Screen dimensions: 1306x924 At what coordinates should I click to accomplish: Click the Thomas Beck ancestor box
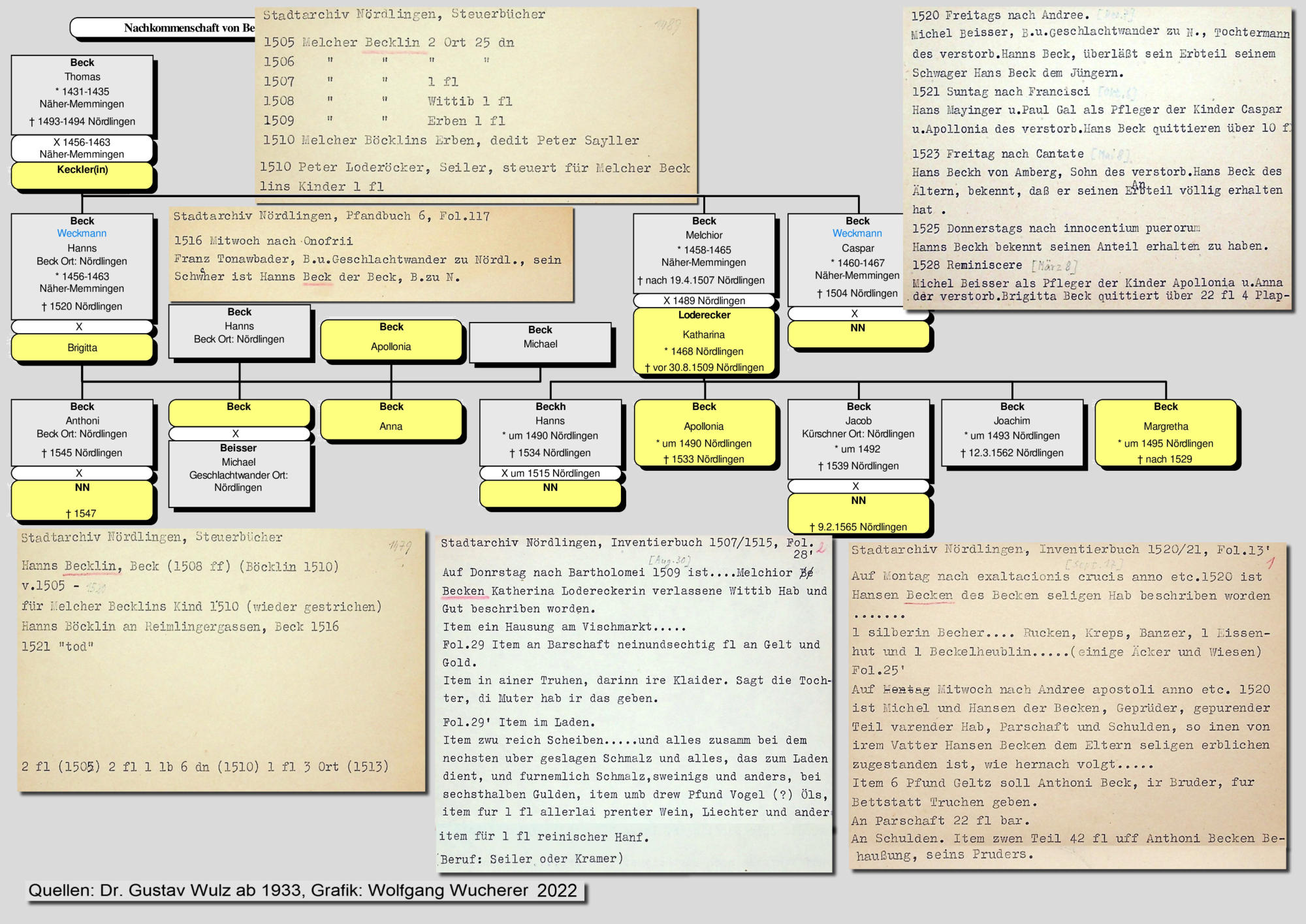click(82, 95)
